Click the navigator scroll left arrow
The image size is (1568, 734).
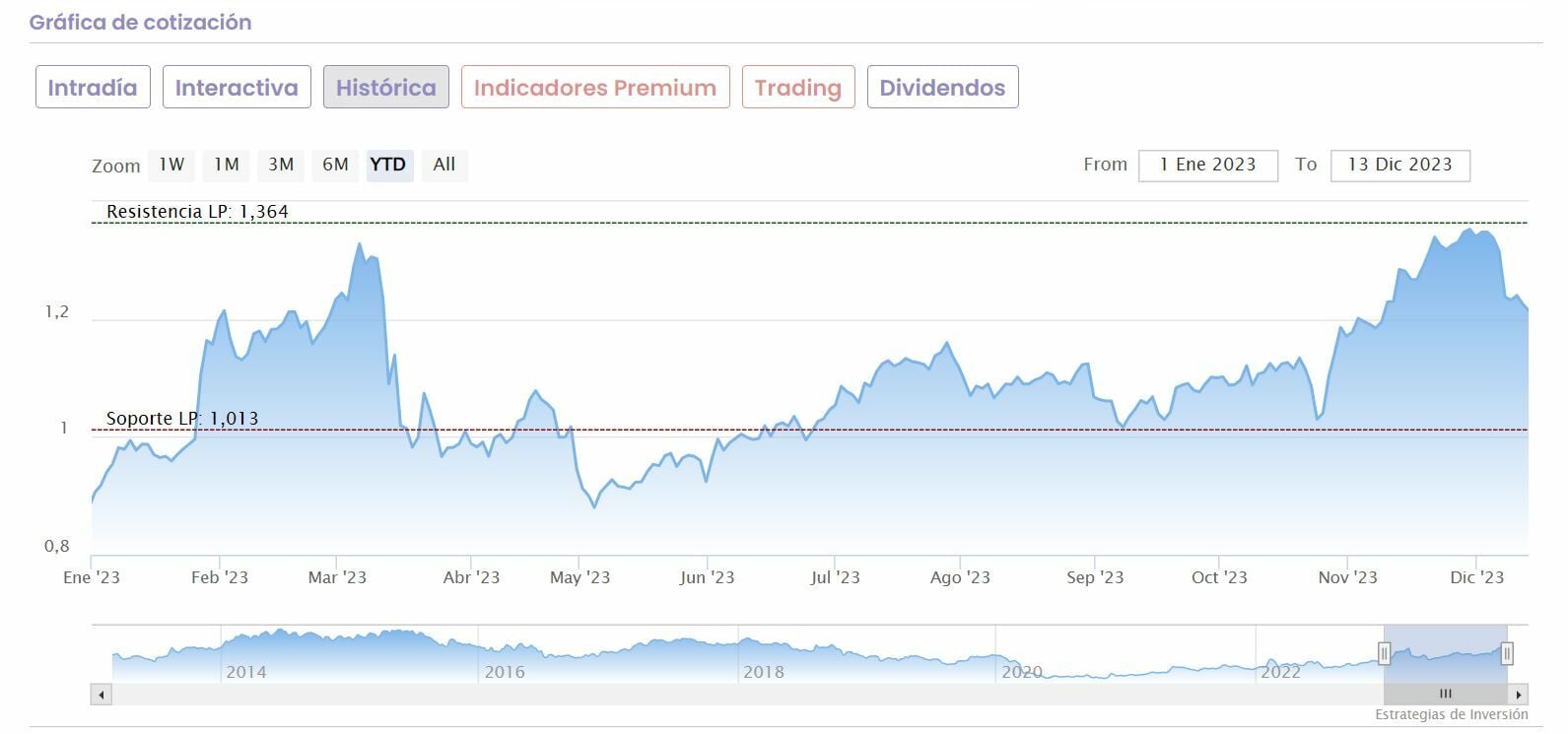click(x=101, y=695)
